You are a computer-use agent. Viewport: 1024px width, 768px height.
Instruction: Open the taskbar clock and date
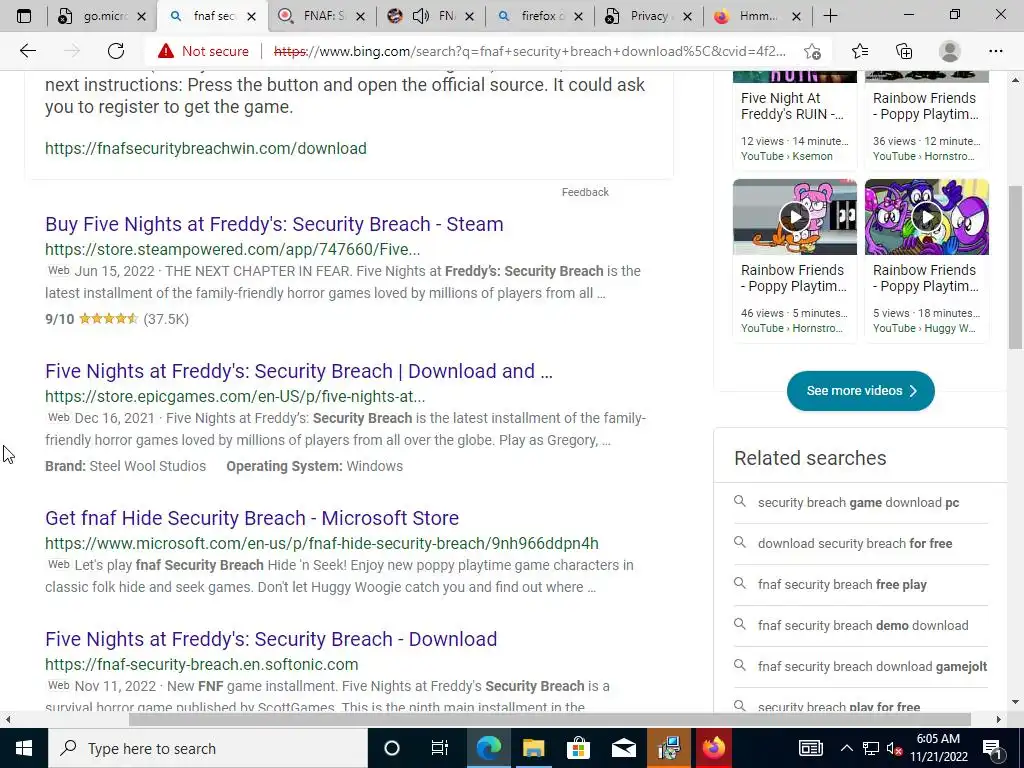coord(938,748)
